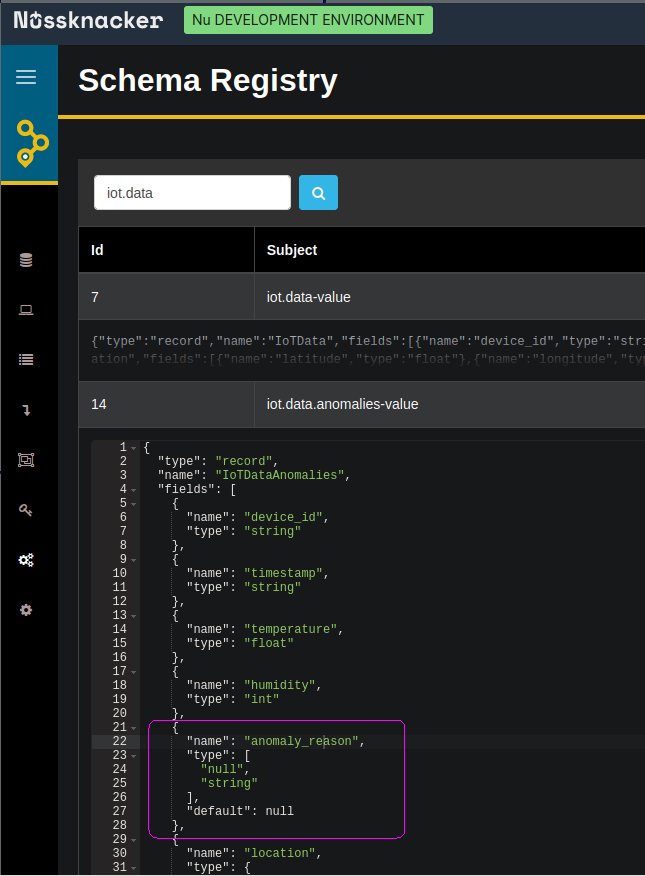Open the hamburger menu icon
Viewport: 645px width, 876px height.
pyautogui.click(x=26, y=77)
